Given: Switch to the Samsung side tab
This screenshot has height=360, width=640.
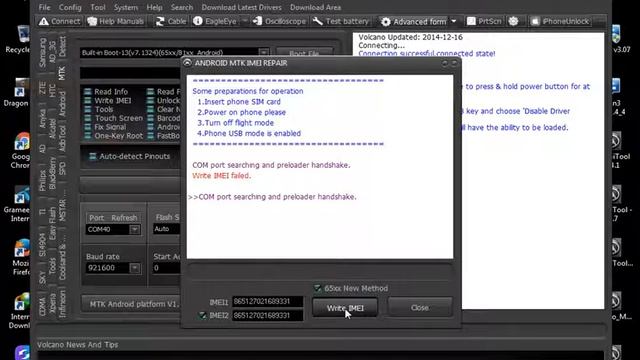Looking at the screenshot, I should (42, 53).
